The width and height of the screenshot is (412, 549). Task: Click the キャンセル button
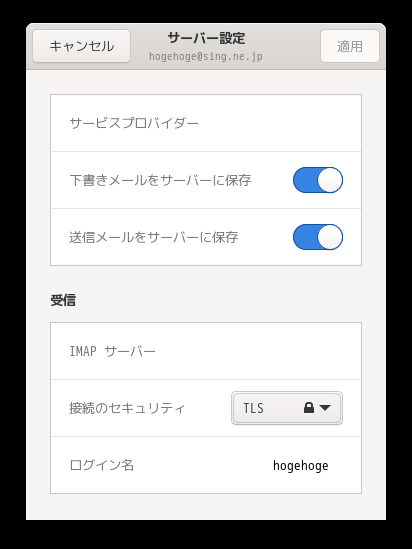tap(82, 46)
